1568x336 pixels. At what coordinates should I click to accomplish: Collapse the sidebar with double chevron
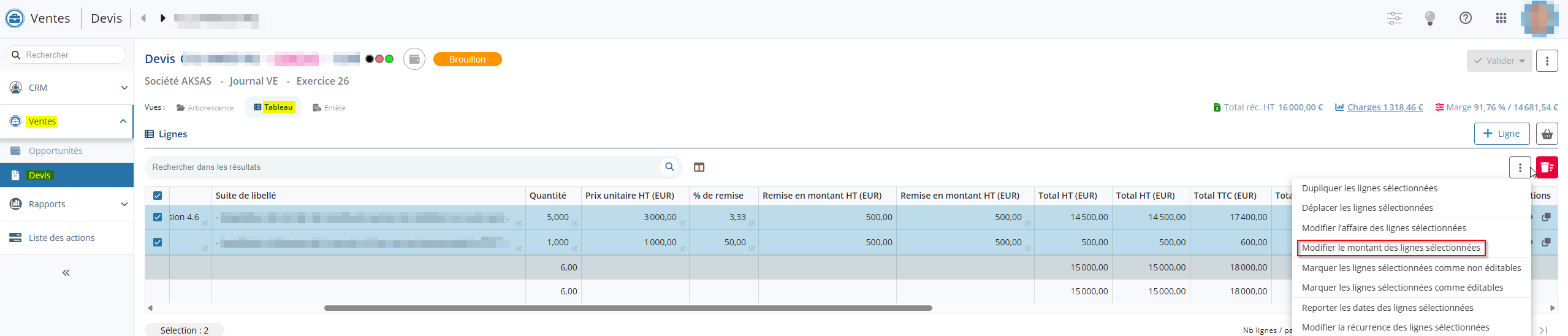(x=66, y=273)
